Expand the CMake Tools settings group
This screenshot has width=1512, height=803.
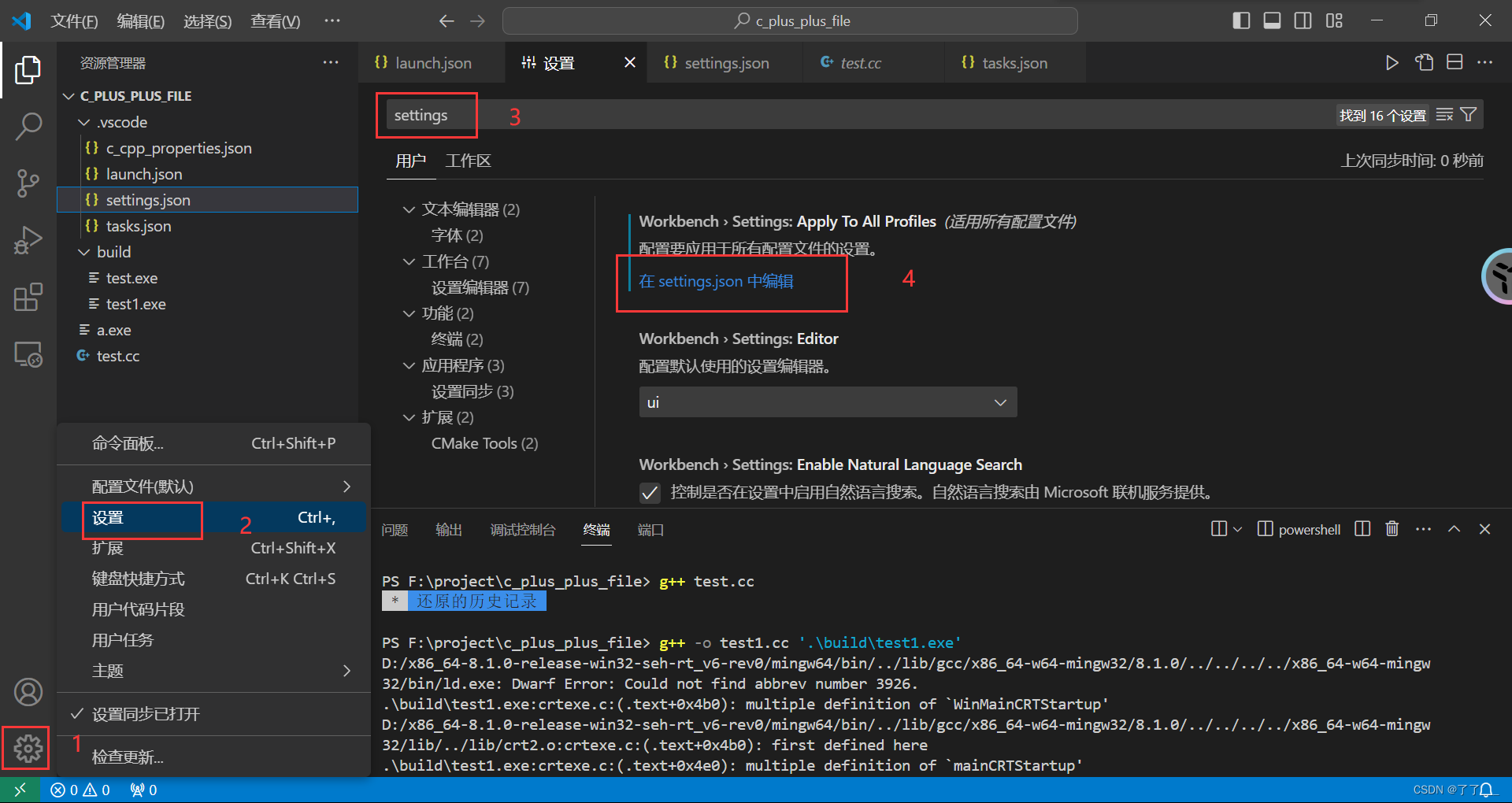[484, 443]
